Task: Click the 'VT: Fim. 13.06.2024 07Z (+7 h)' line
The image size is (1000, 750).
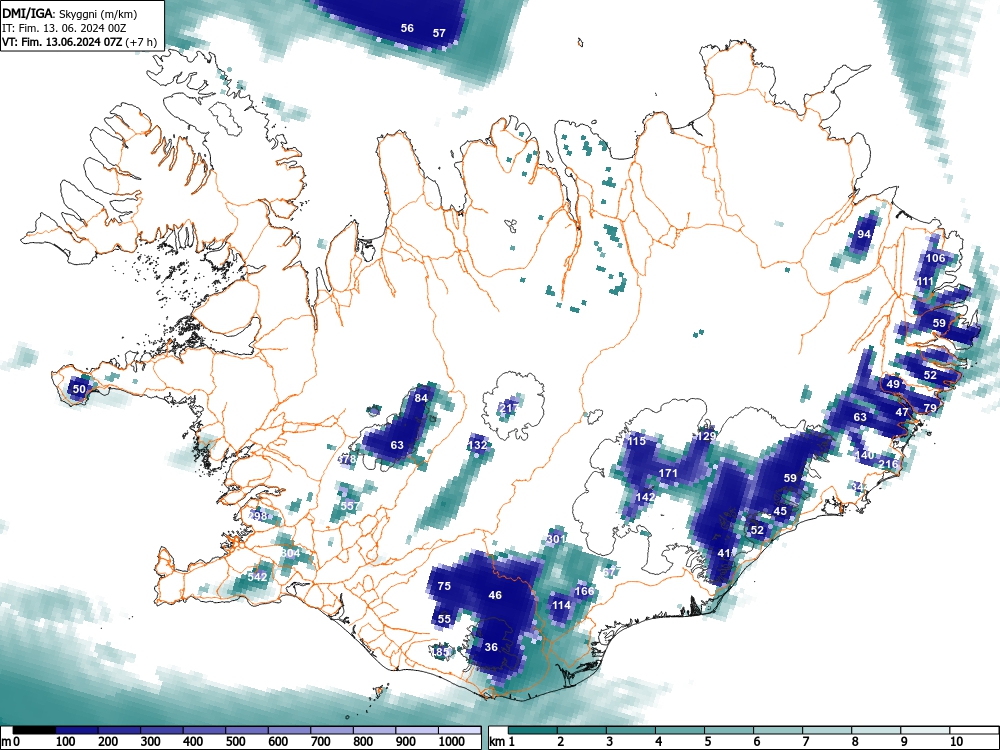Action: click(80, 42)
